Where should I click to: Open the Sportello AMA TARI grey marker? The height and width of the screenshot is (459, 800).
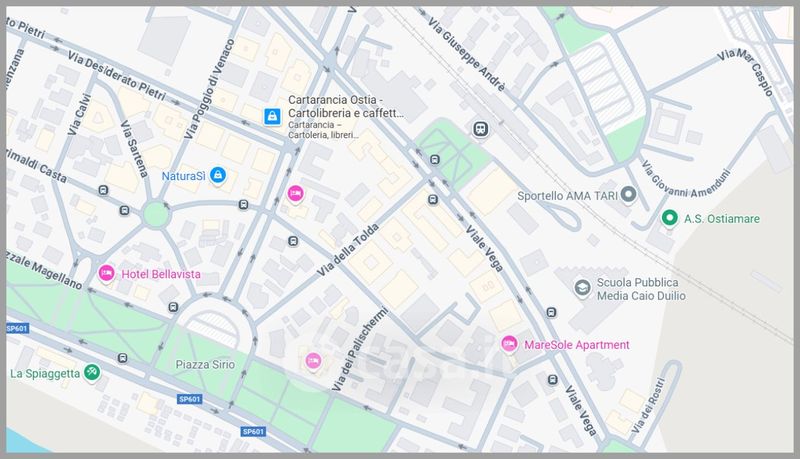point(628,195)
